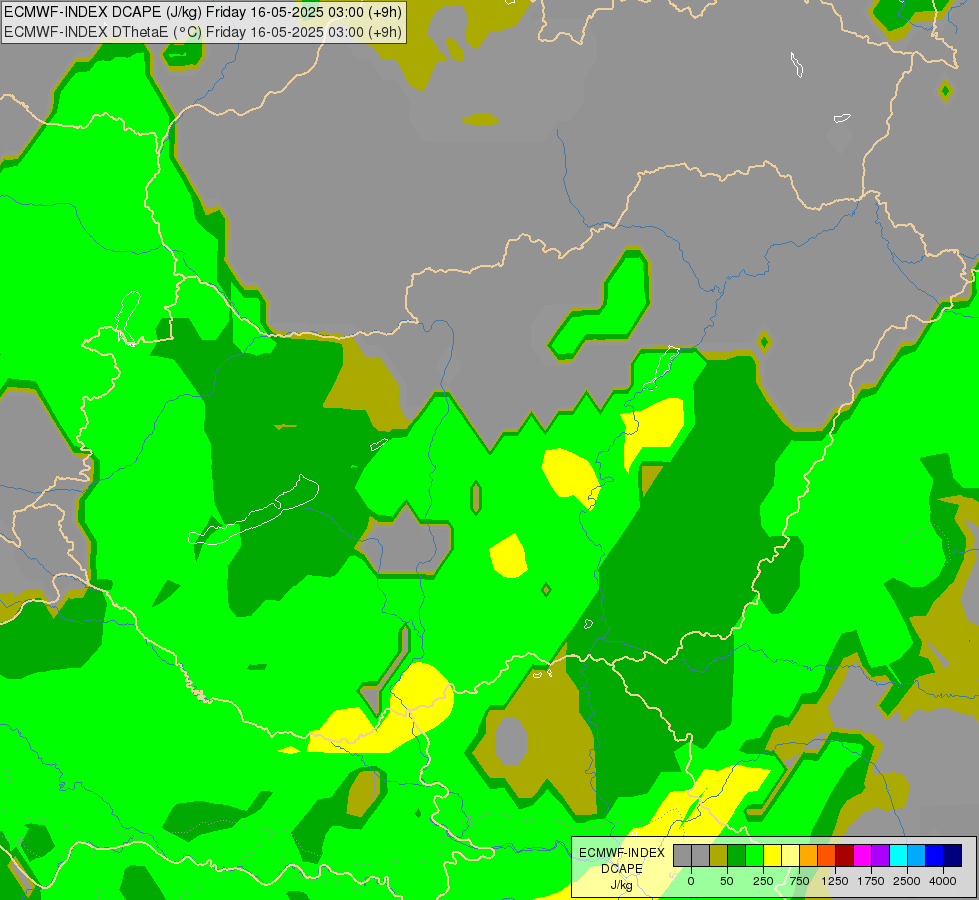Viewport: 979px width, 900px height.
Task: Select the pale yellow legend swatch
Action: [790, 855]
